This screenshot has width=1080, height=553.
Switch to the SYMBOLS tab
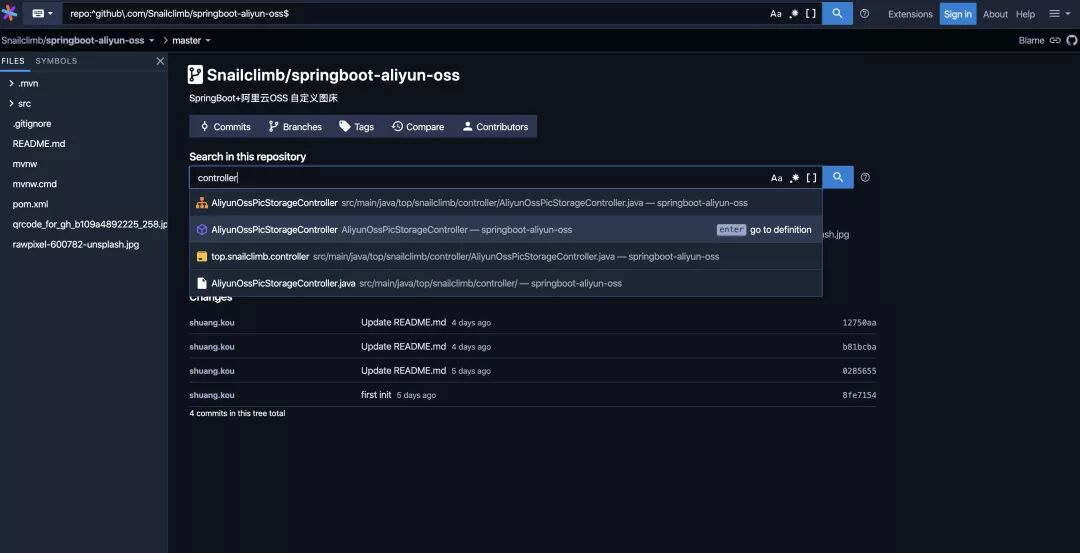56,61
